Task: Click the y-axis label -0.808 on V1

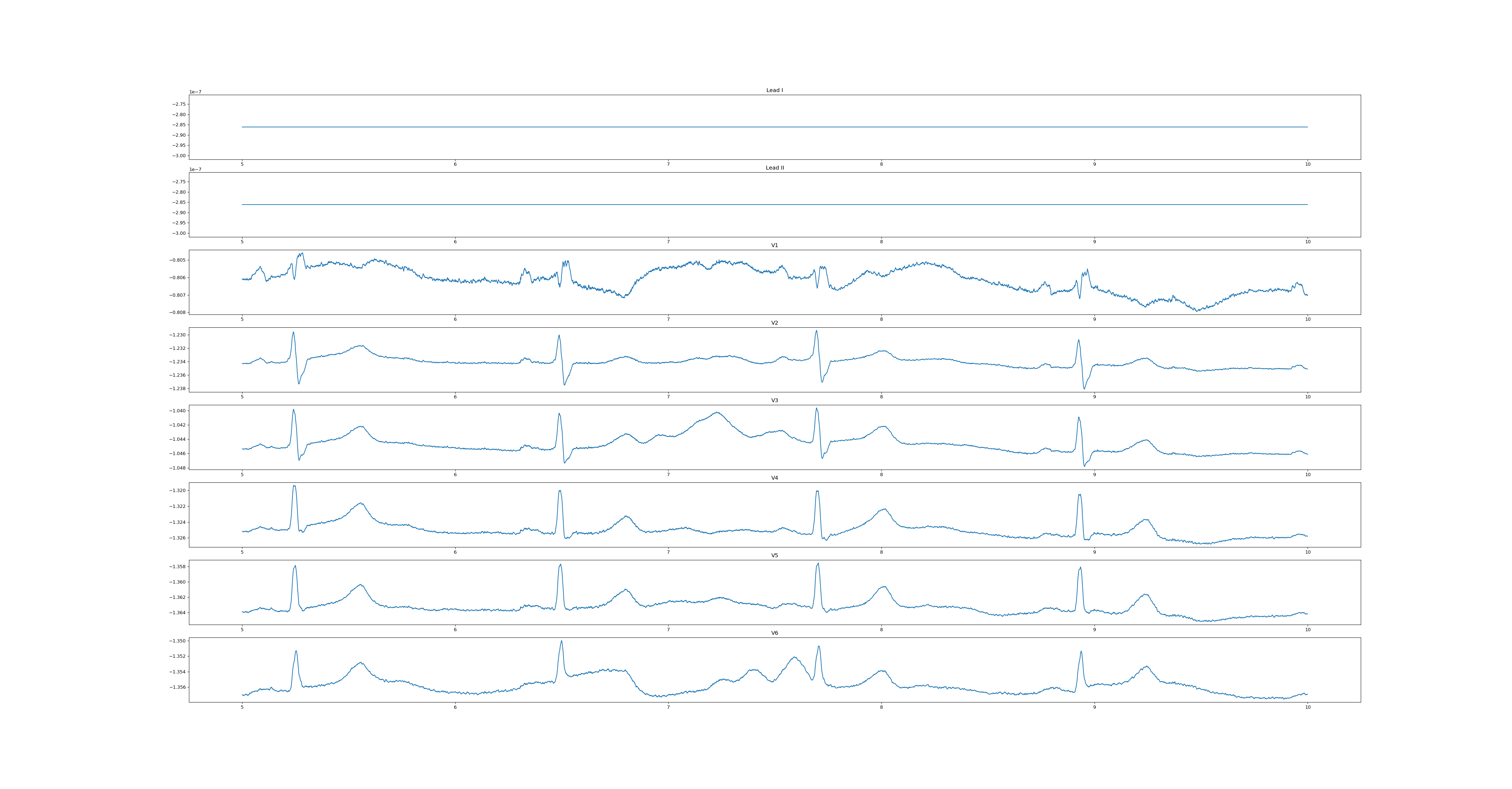Action: pos(178,312)
